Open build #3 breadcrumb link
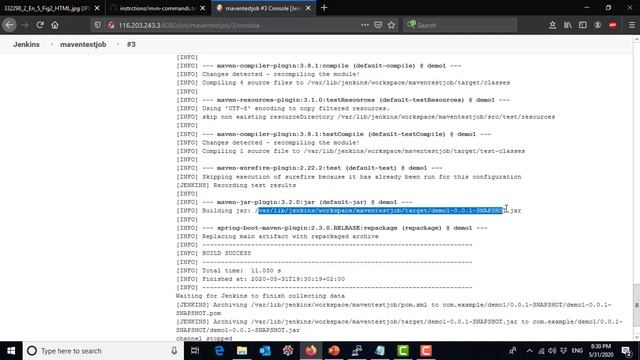 pyautogui.click(x=131, y=44)
